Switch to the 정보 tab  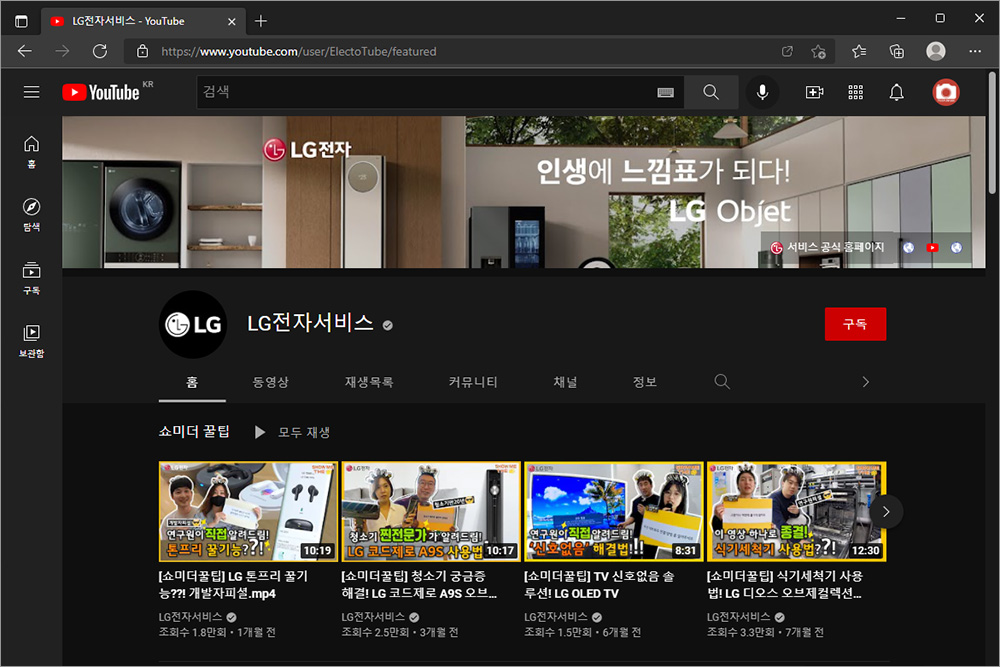644,382
